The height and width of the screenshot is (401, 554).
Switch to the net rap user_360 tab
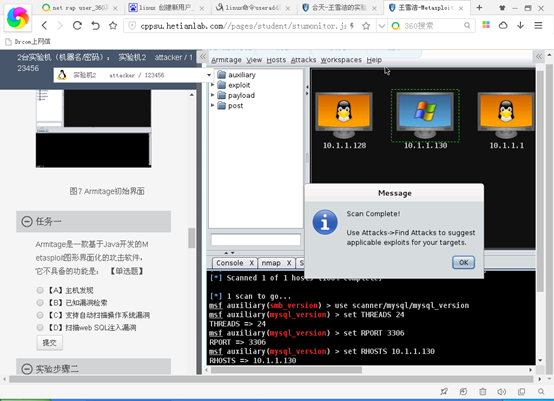coord(79,8)
